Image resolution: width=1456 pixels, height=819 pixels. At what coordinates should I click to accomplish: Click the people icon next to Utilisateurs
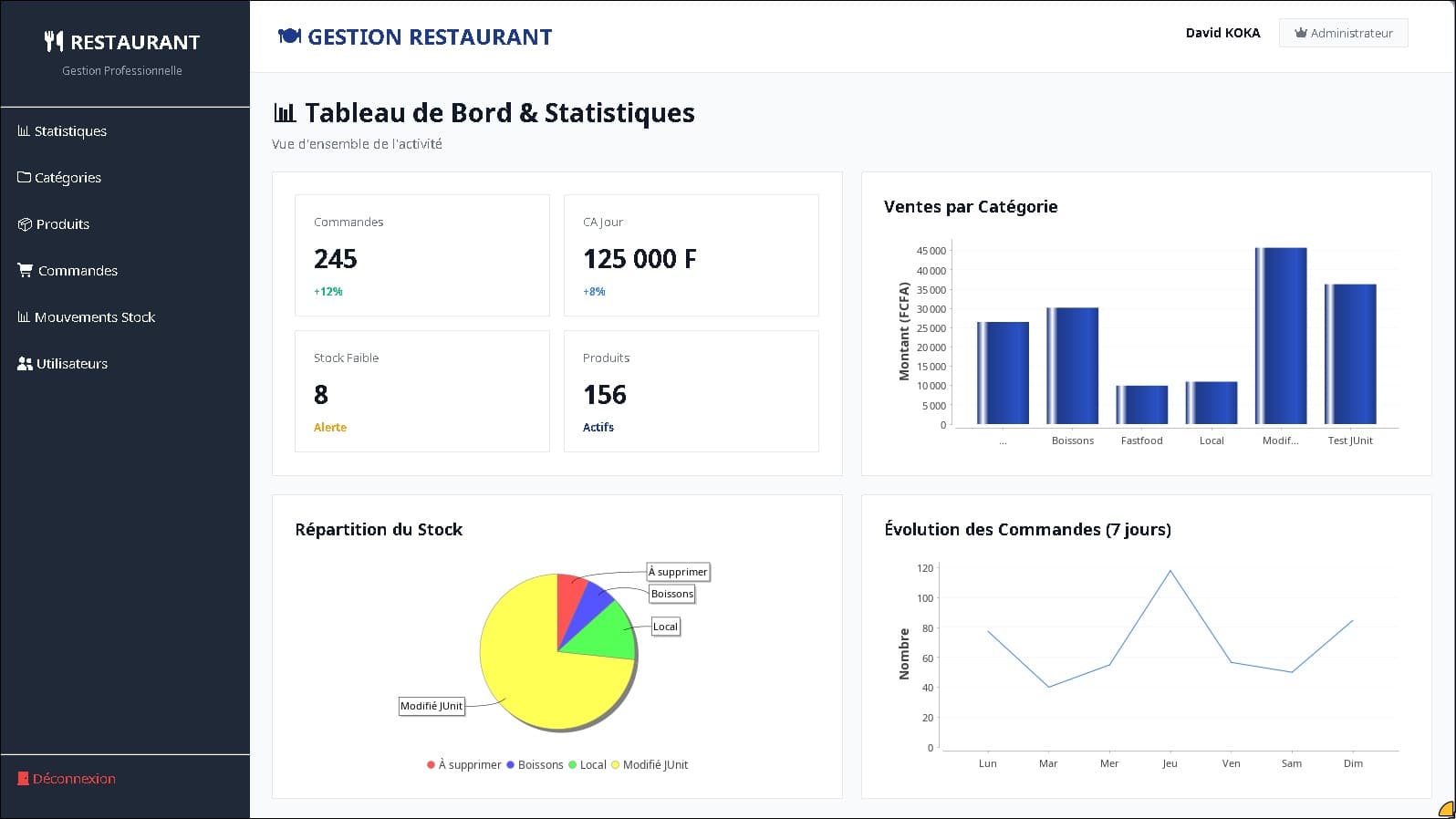(x=25, y=363)
